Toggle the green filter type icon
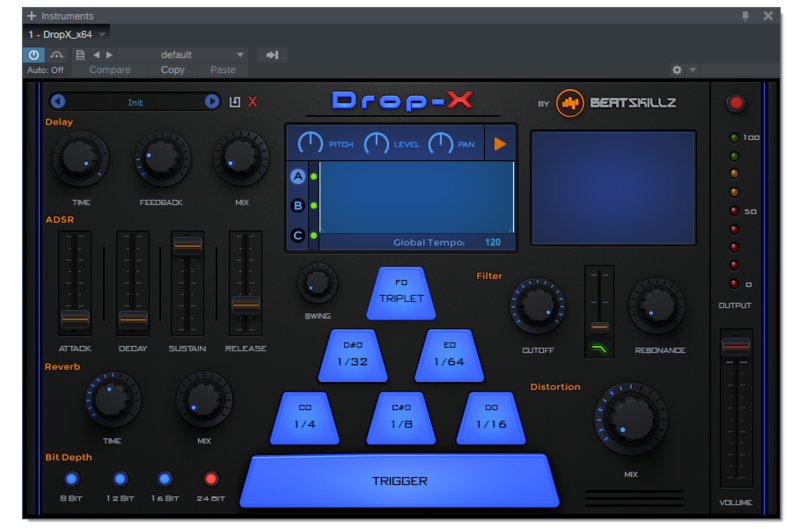The image size is (800, 529). point(599,349)
